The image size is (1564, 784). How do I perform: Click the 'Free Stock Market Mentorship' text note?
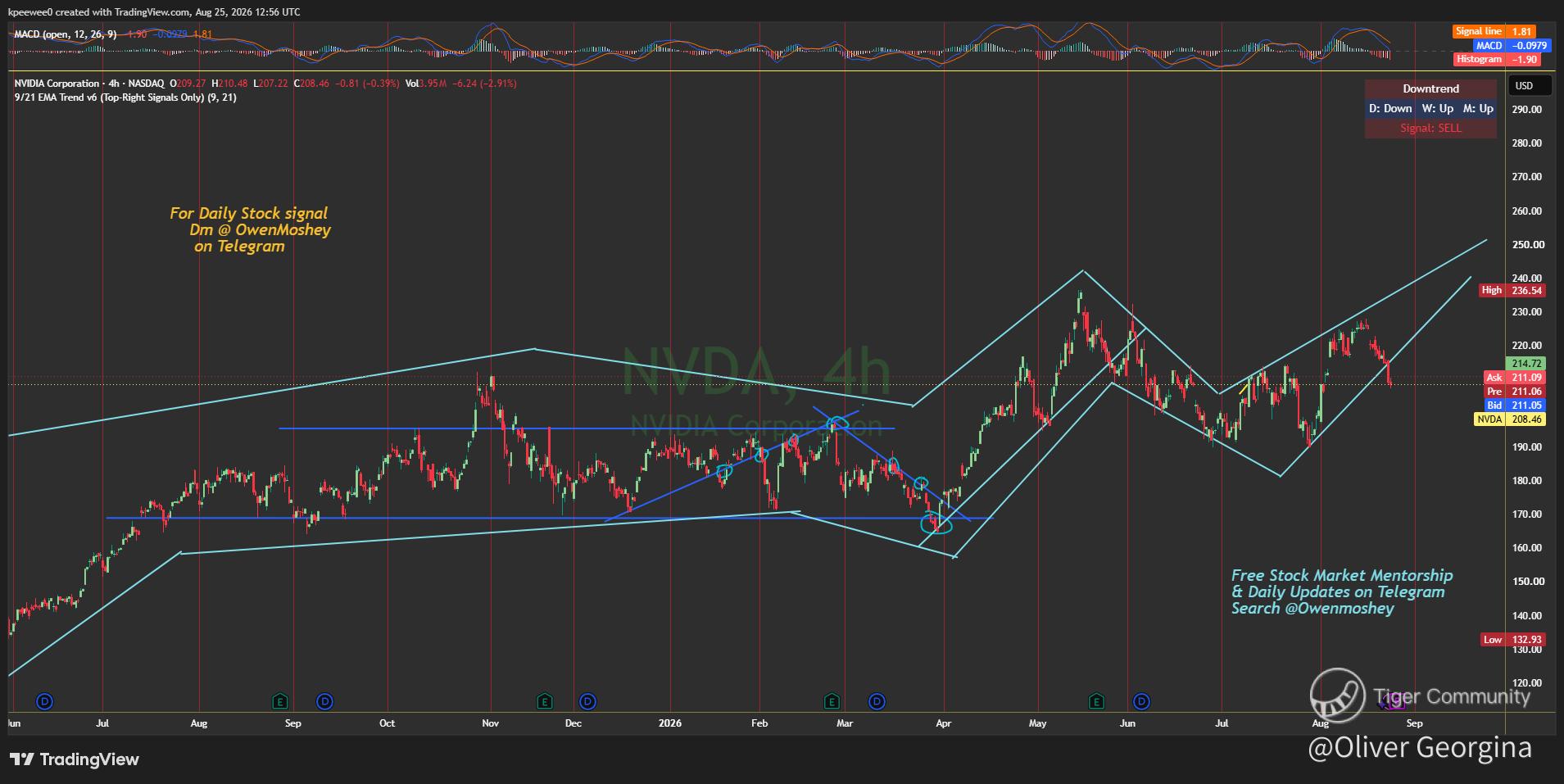1342,591
